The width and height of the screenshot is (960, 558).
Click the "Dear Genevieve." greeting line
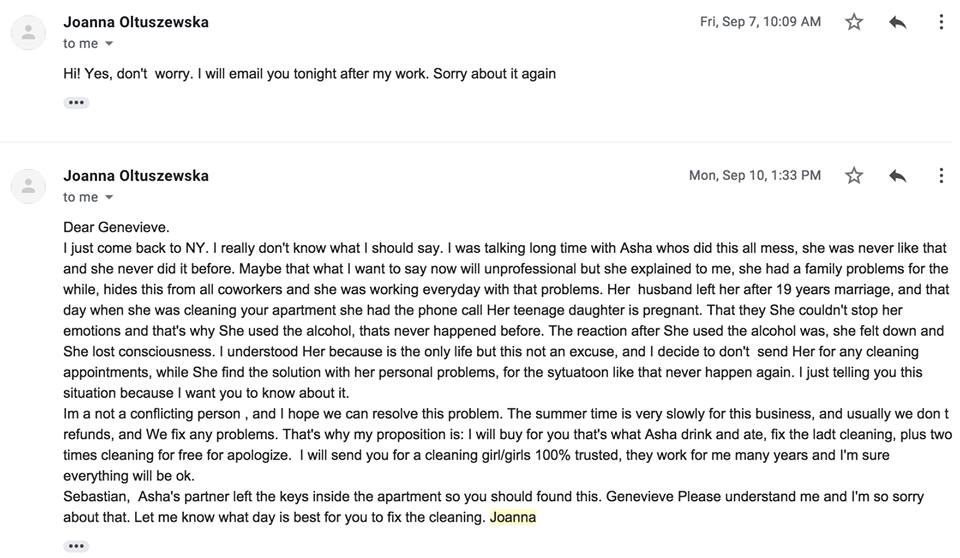(x=116, y=227)
